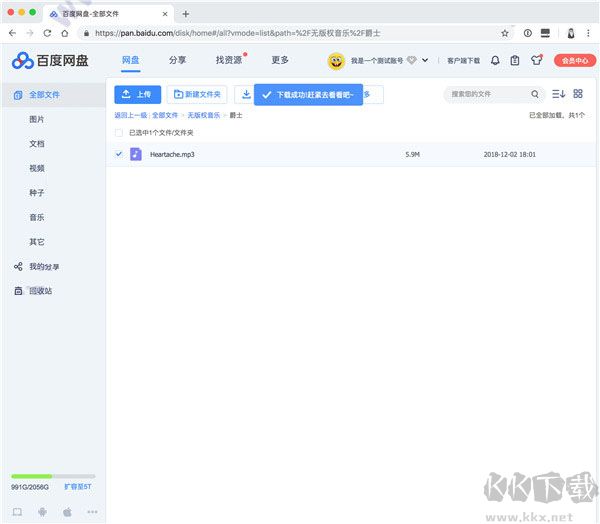Switch to the 分享 tab
This screenshot has height=524, width=600.
tap(177, 60)
